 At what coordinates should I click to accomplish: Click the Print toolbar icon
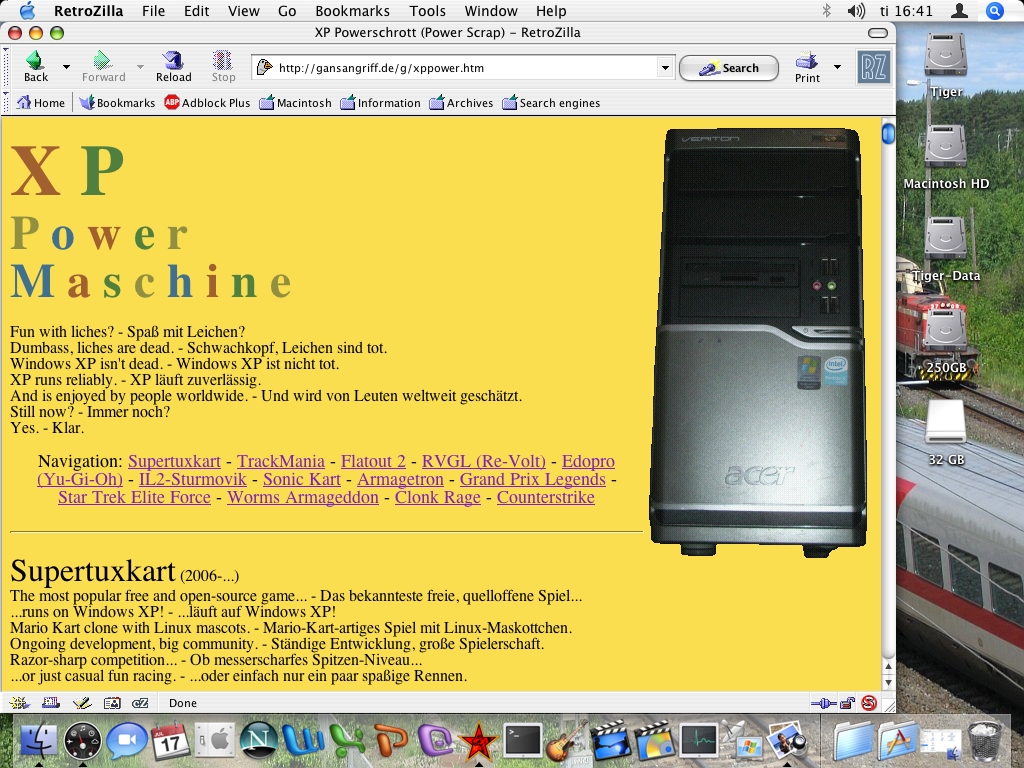click(x=806, y=61)
